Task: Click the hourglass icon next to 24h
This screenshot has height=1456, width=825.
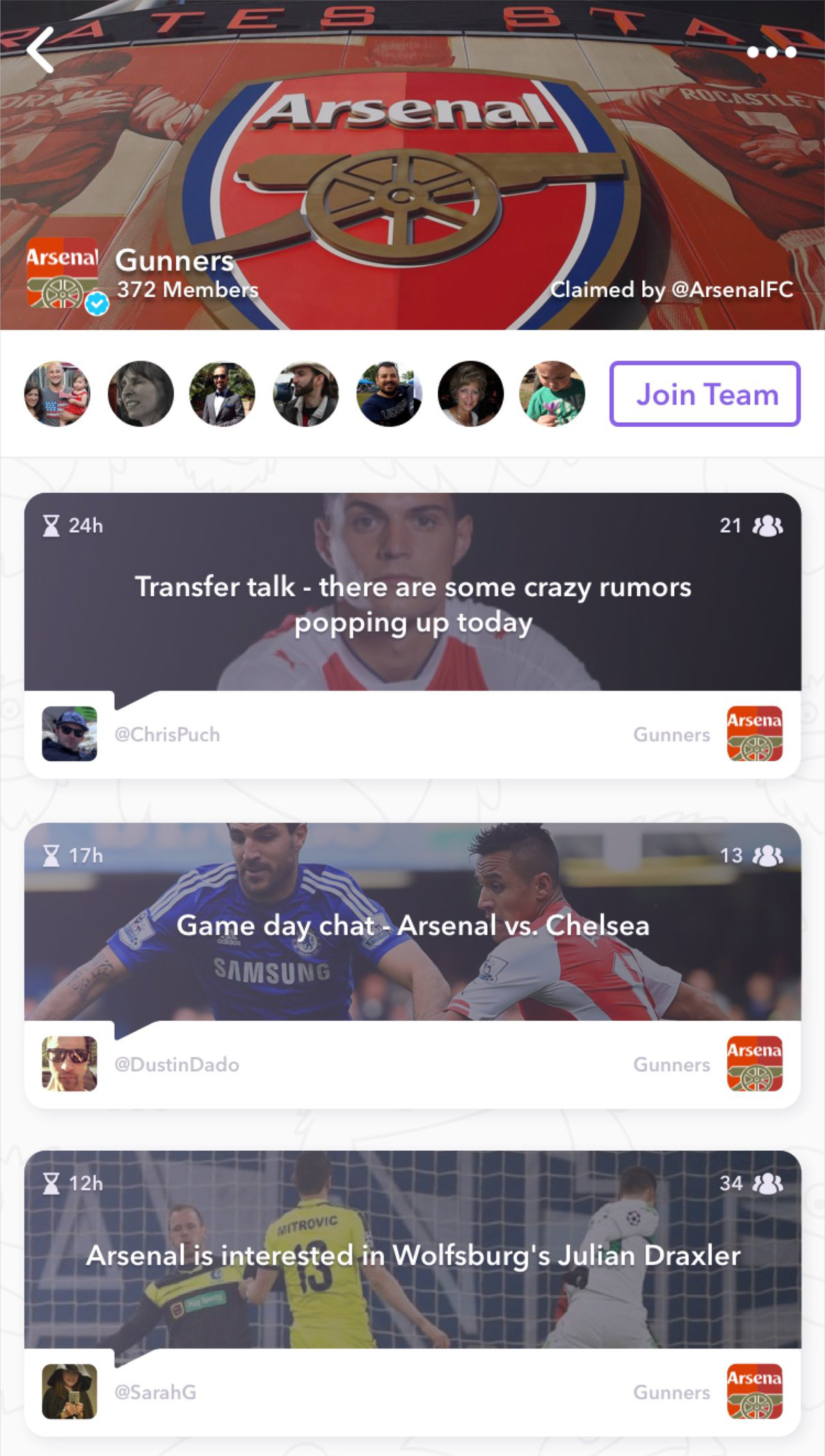Action: (51, 525)
